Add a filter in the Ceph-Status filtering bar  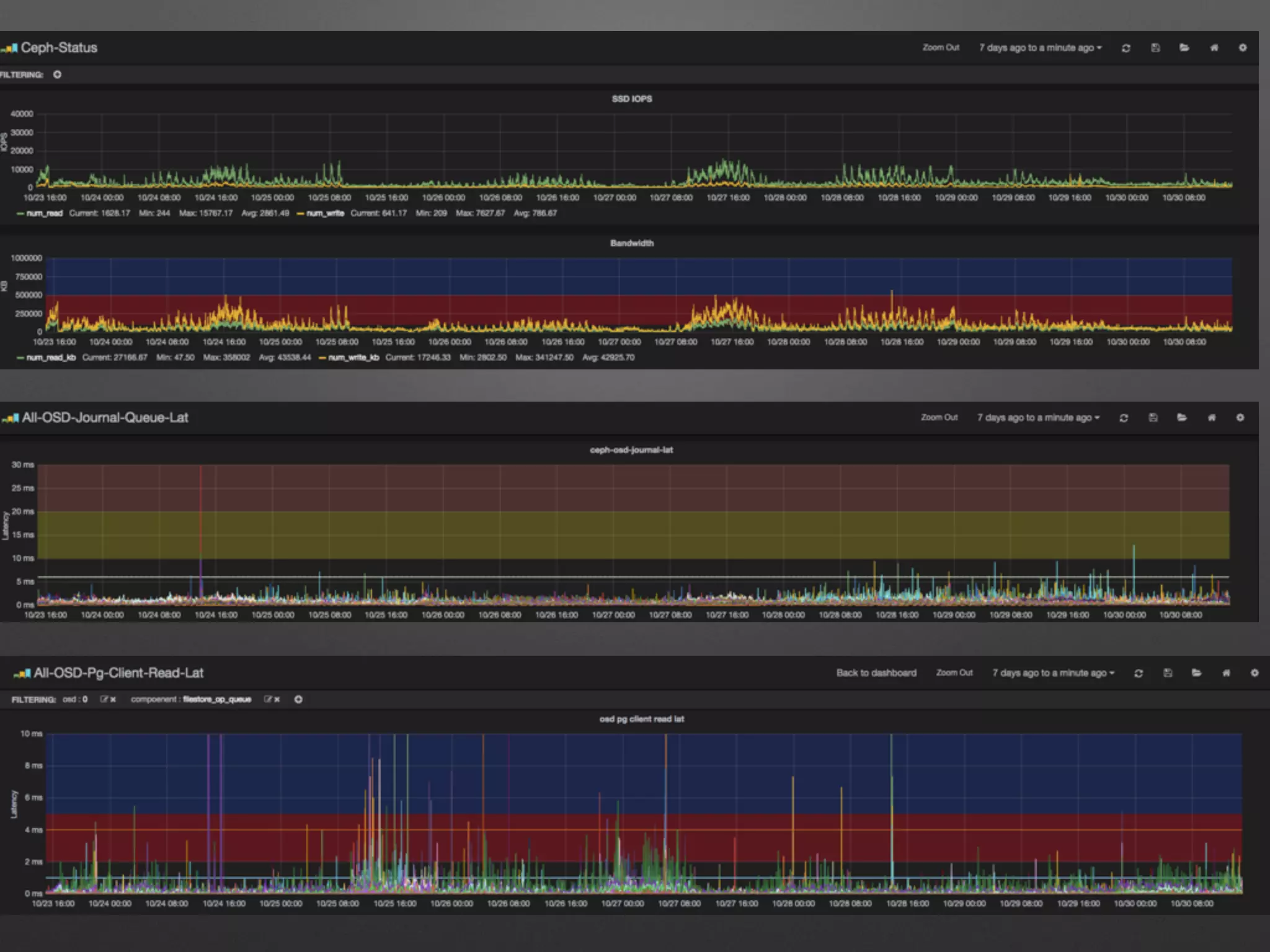point(57,74)
